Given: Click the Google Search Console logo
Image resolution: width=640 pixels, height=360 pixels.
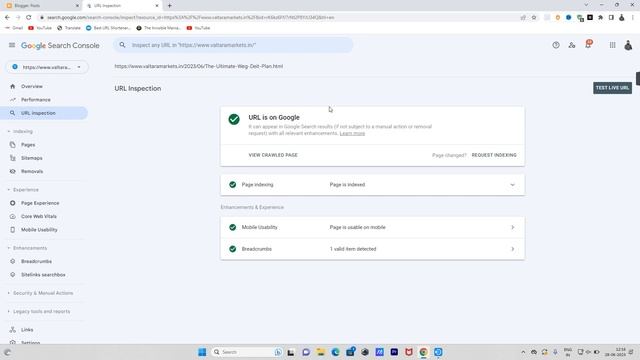Looking at the screenshot, I should (60, 45).
